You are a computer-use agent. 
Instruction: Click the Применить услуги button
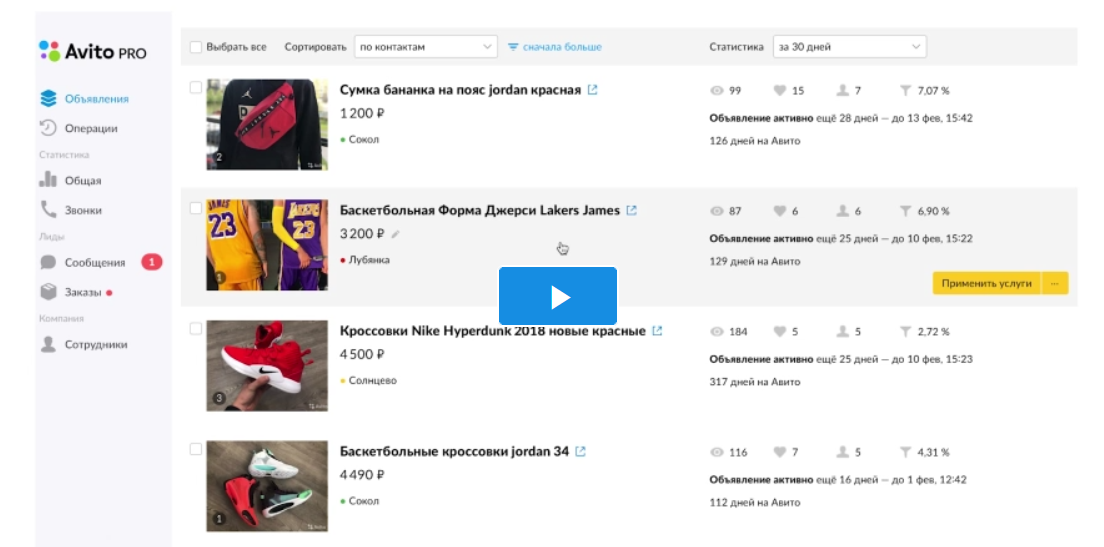(986, 283)
